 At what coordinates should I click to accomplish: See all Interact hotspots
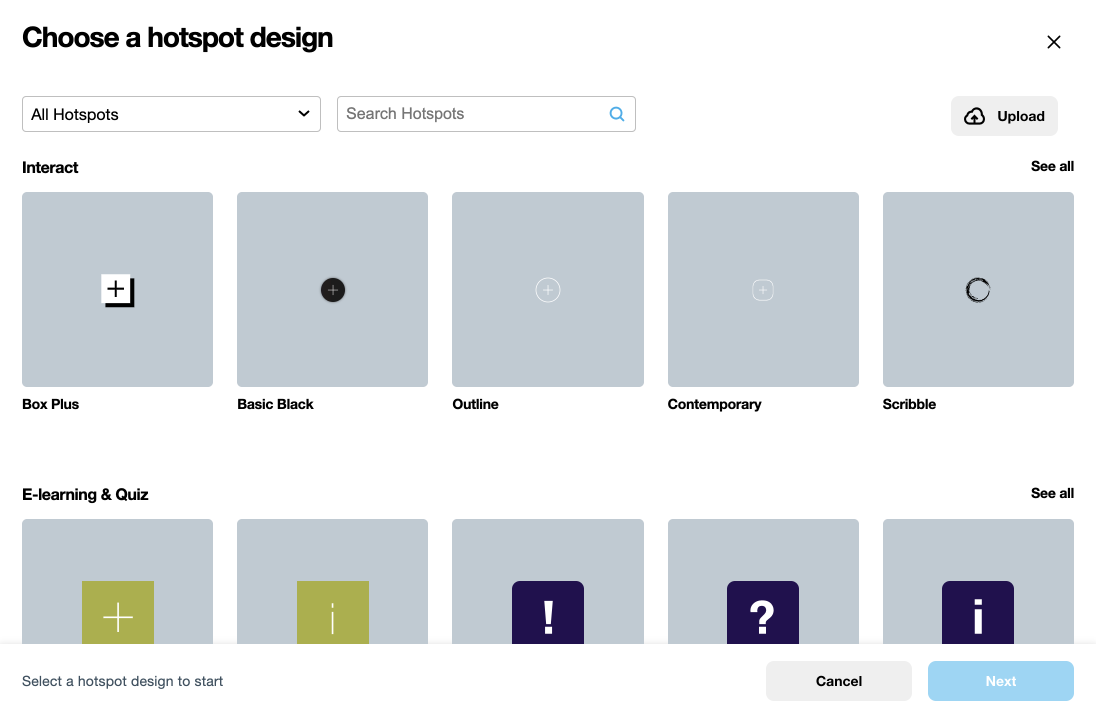1052,166
